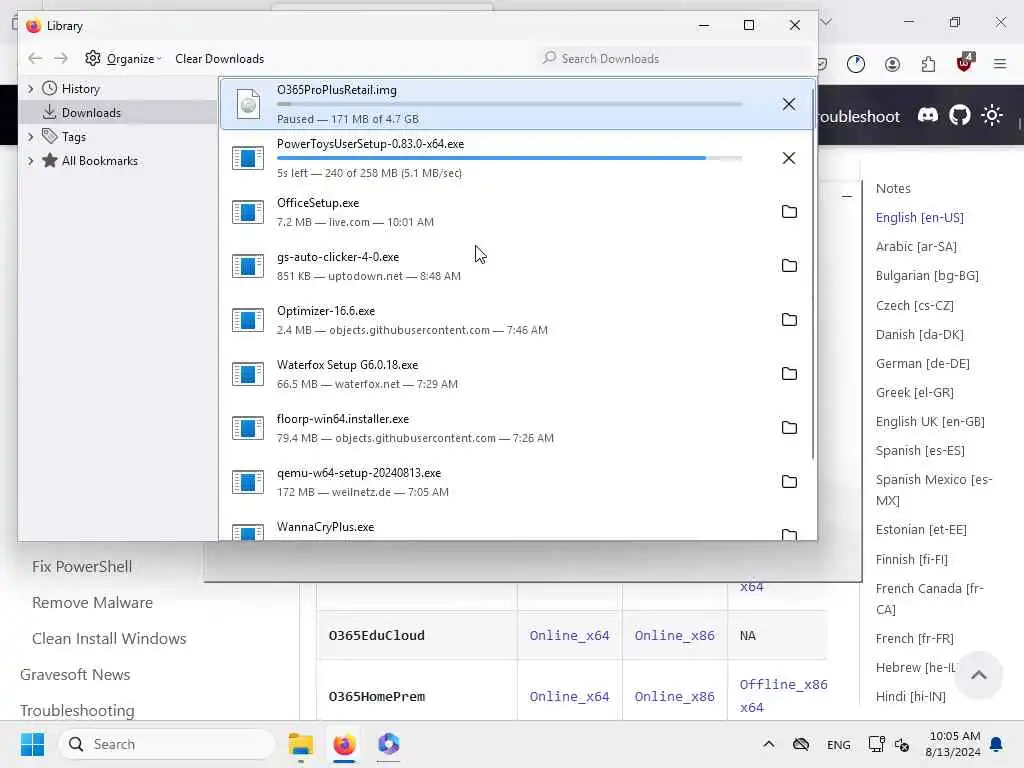
Task: Focus the Search Downloads field
Action: (673, 59)
